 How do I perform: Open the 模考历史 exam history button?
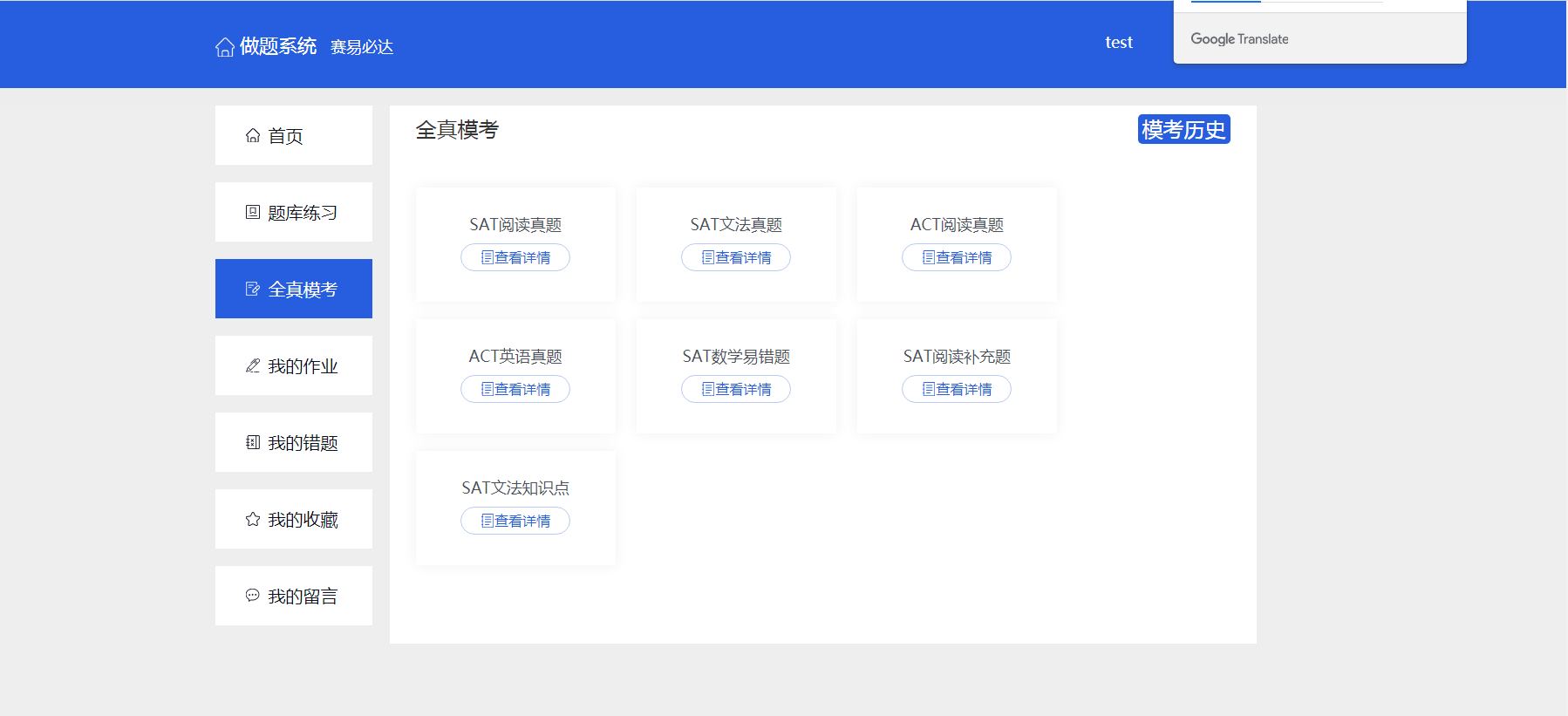coord(1183,130)
